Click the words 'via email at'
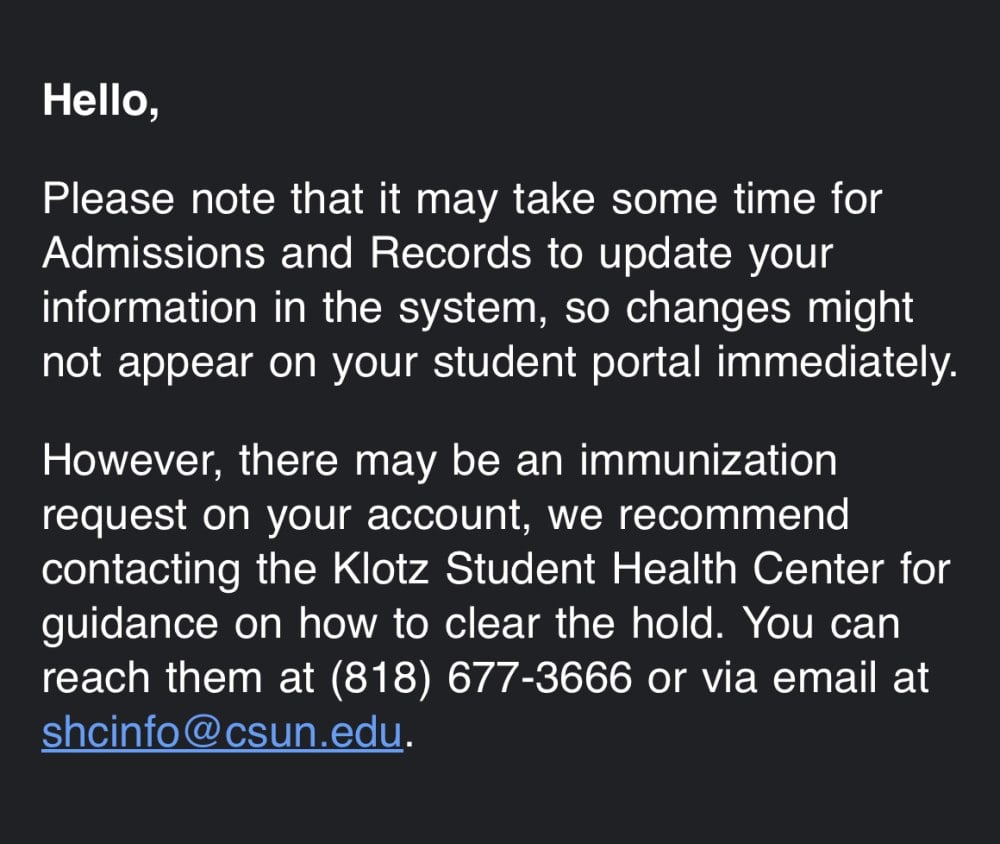This screenshot has width=1000, height=844. [x=815, y=677]
